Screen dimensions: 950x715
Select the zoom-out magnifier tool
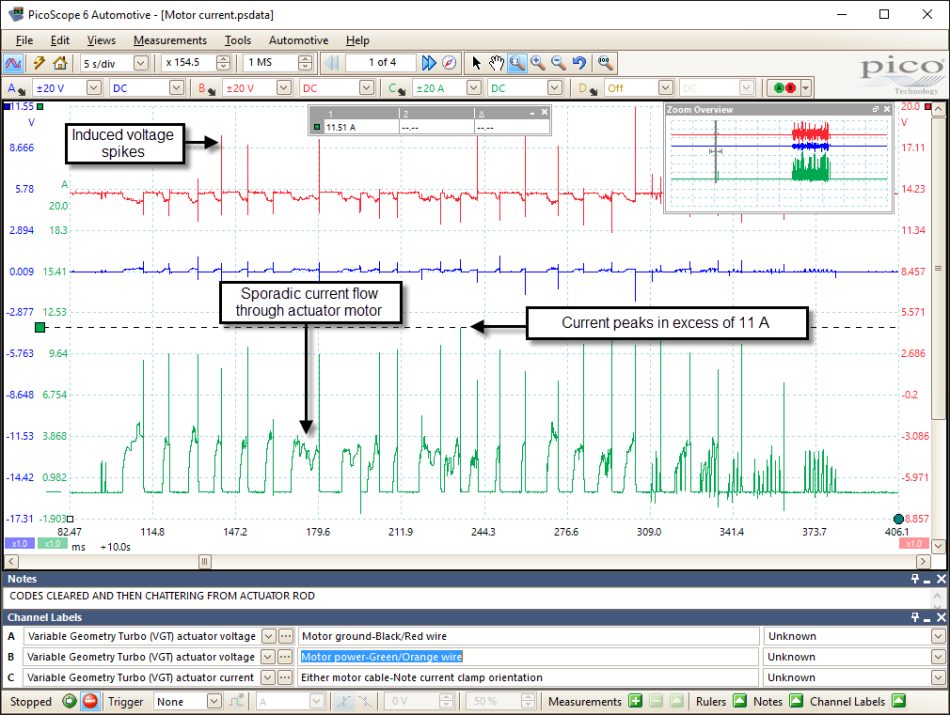point(558,62)
